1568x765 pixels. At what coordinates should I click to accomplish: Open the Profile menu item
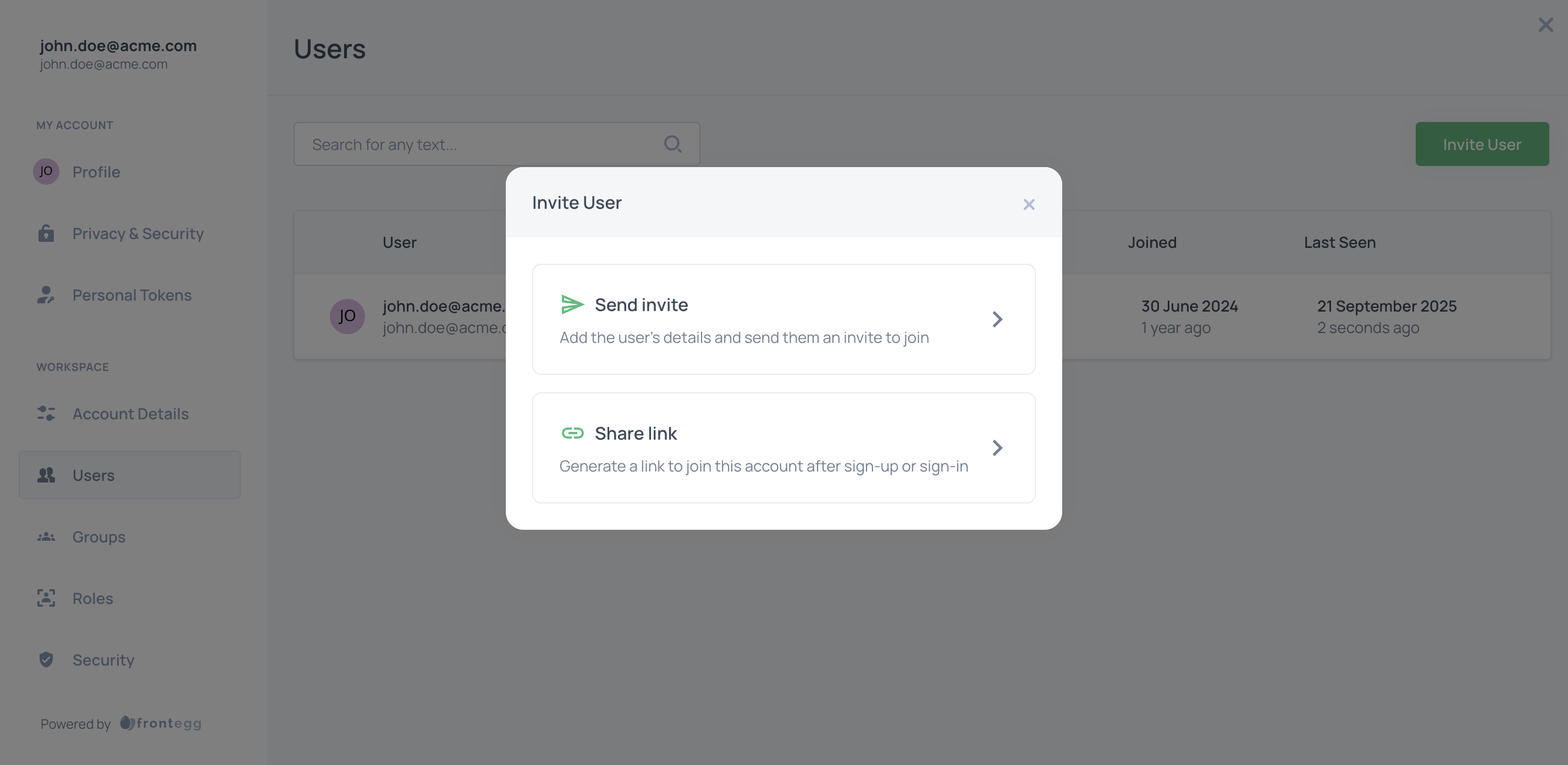tap(96, 172)
